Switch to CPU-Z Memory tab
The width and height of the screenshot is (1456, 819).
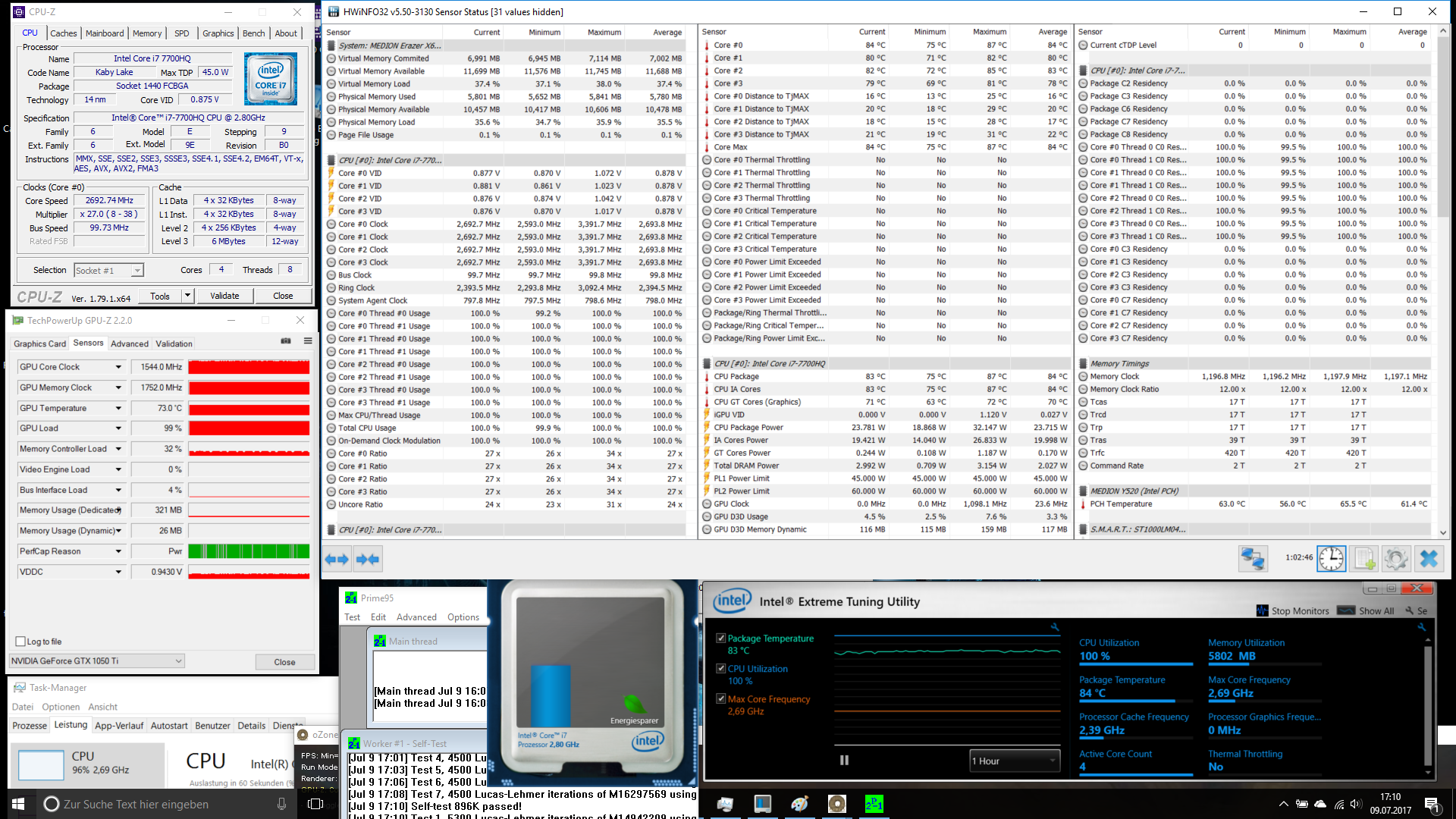click(146, 33)
